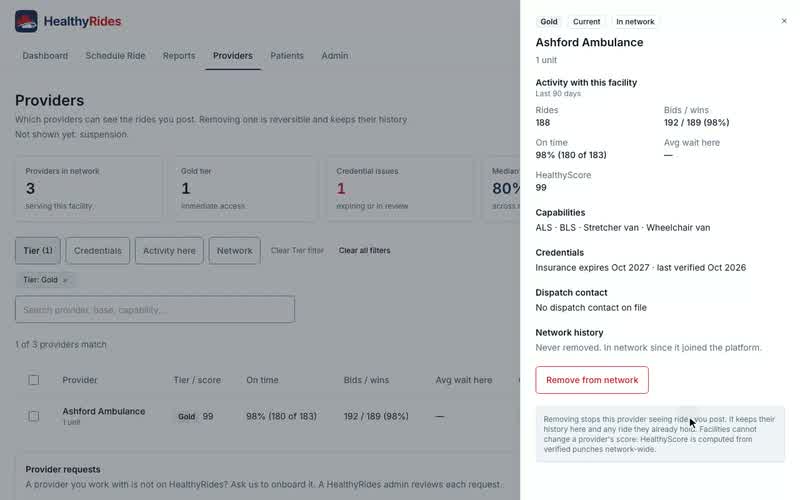Click the Credential issues summary card
Viewport: 800px width, 500px height.
[400, 188]
